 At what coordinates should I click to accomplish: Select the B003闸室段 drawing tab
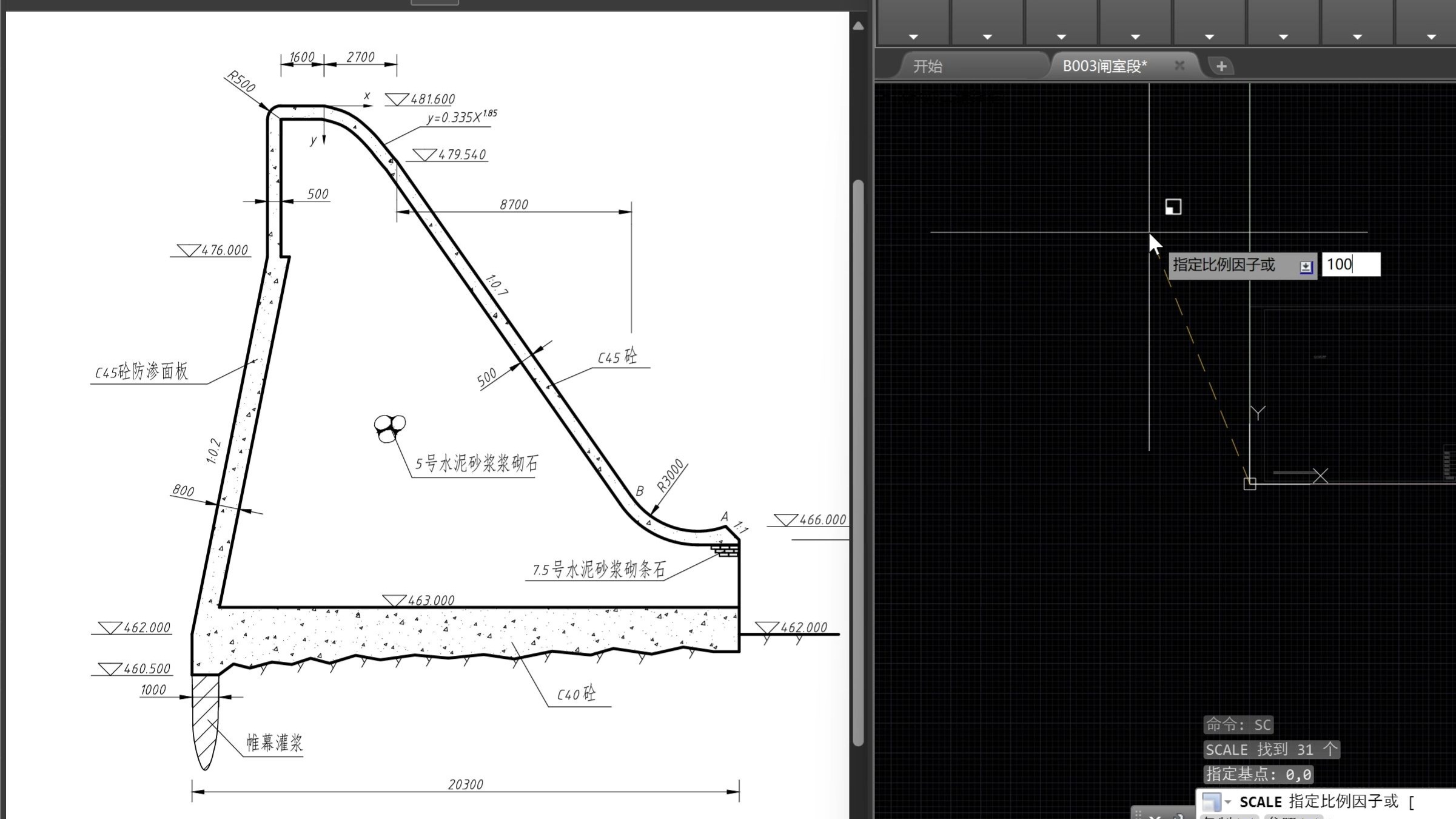(x=1104, y=66)
